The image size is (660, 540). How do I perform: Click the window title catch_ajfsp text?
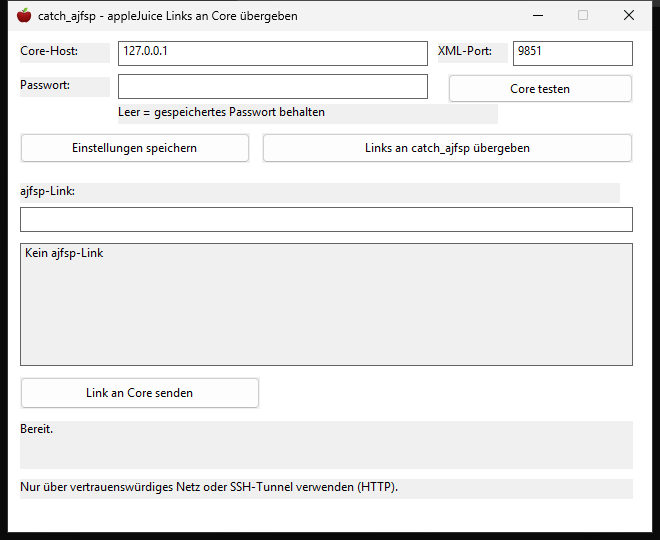pos(168,16)
